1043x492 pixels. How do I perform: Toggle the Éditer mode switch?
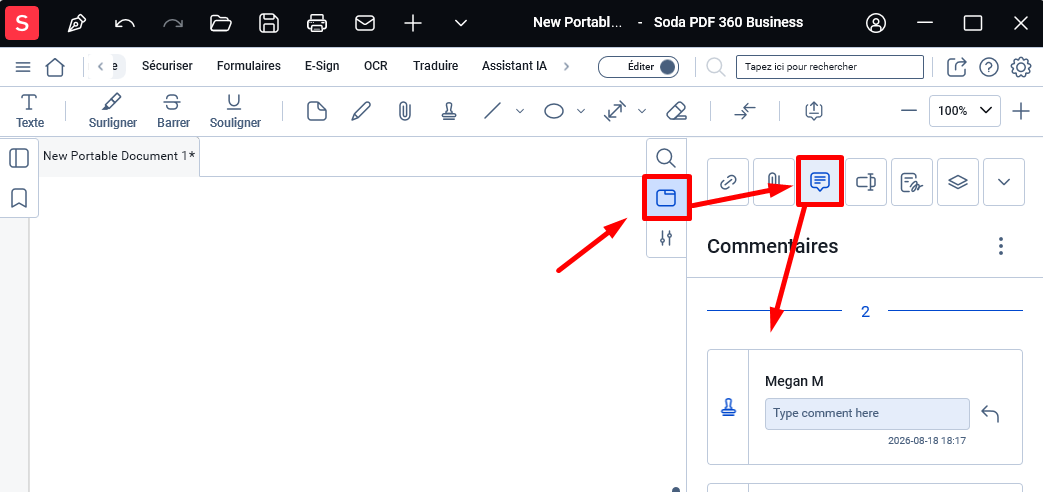coord(639,66)
